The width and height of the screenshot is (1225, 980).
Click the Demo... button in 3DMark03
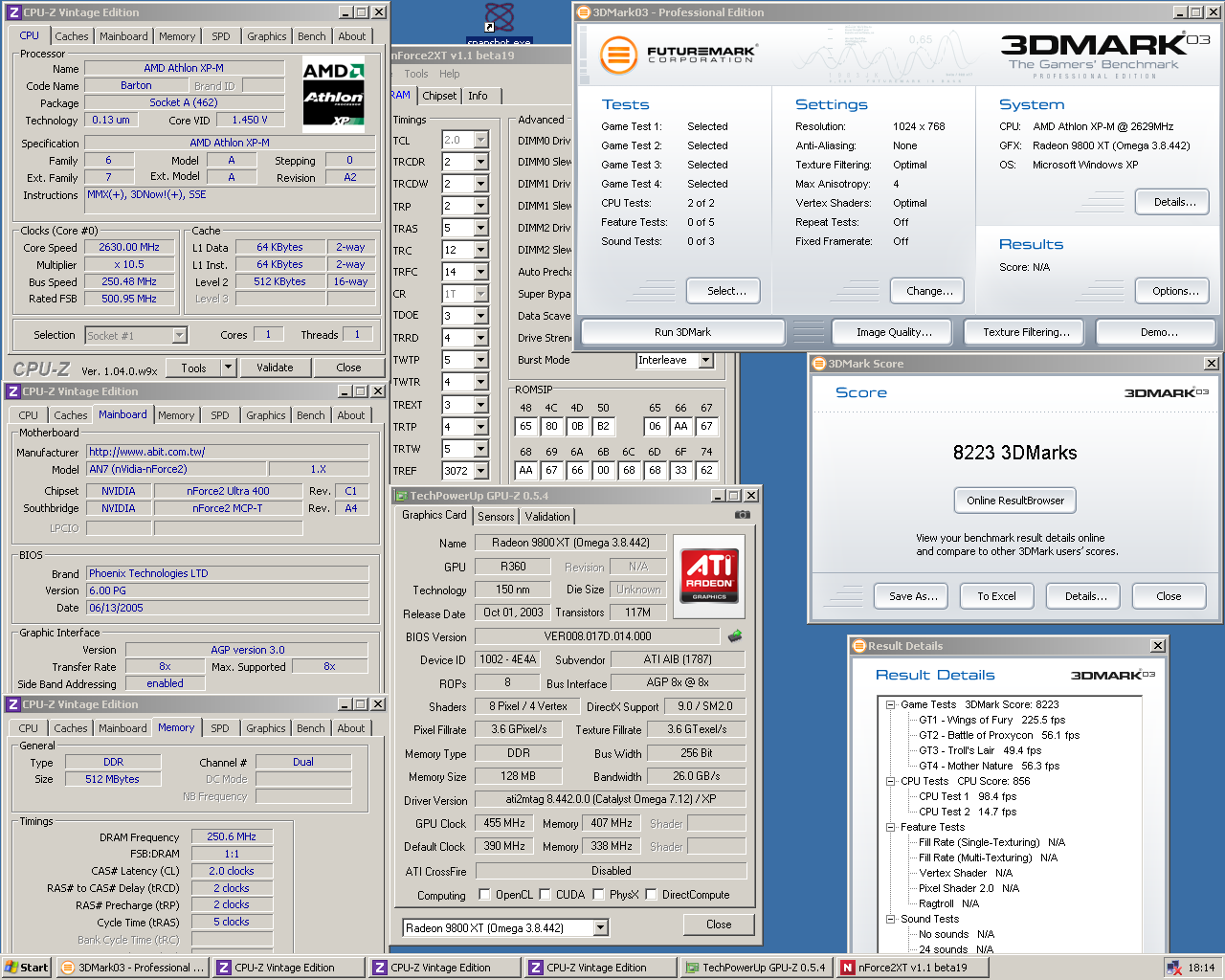pyautogui.click(x=1158, y=332)
